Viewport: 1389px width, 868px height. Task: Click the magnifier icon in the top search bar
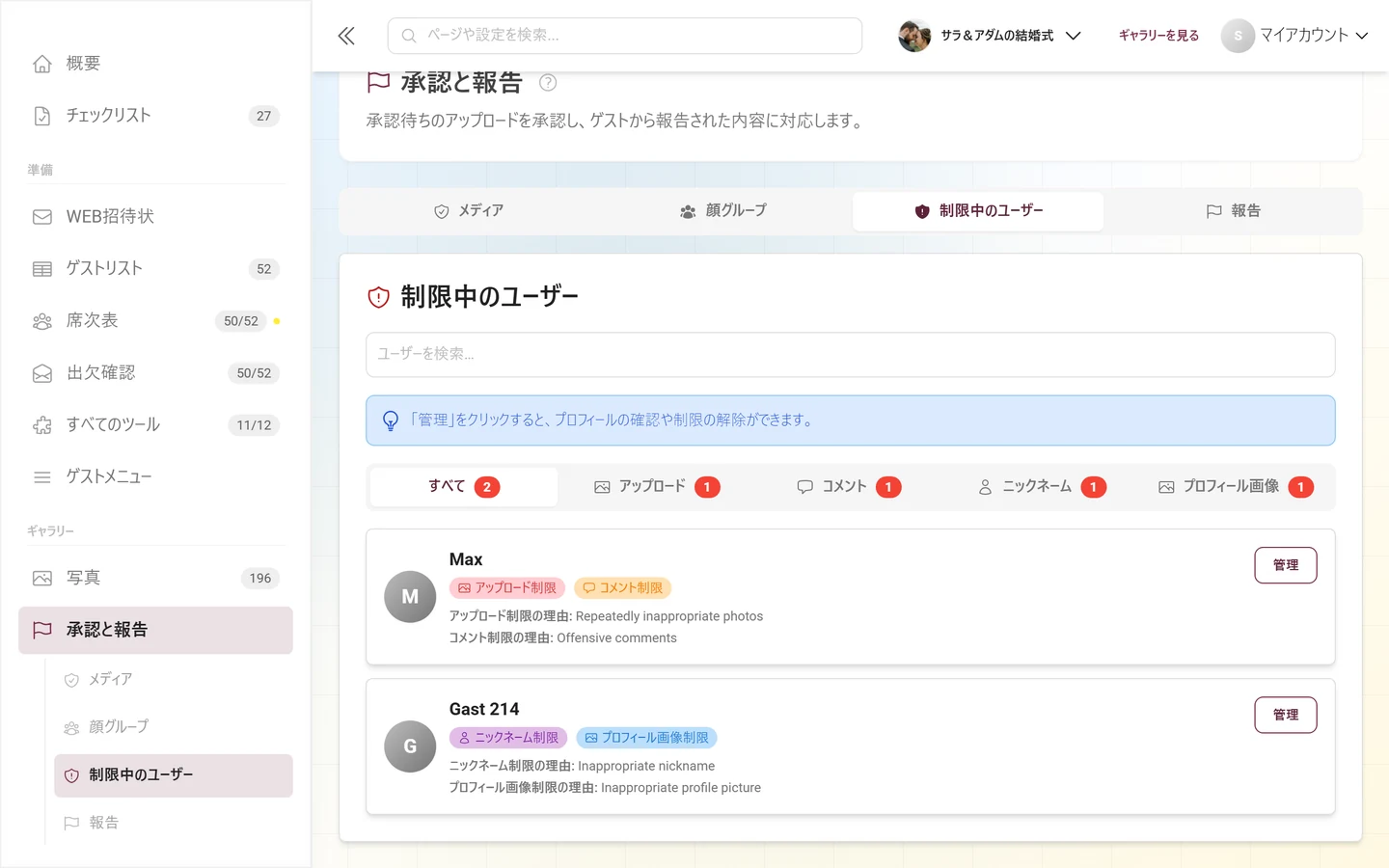click(x=409, y=36)
